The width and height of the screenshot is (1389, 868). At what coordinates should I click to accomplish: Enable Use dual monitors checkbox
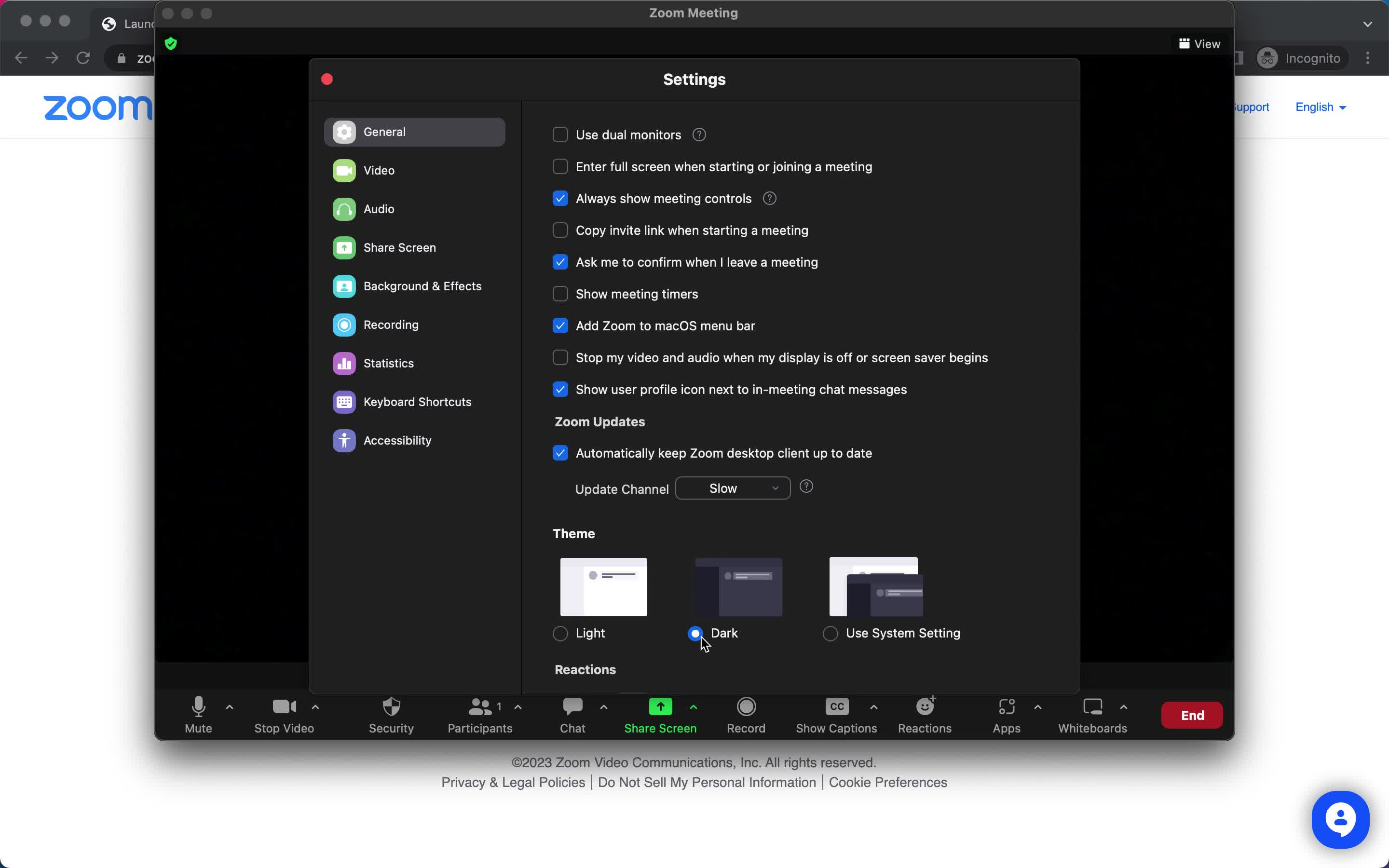pos(560,134)
